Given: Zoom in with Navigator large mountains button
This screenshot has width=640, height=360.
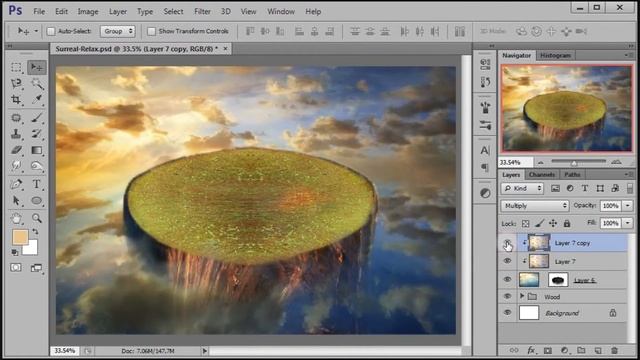Looking at the screenshot, I should [616, 162].
